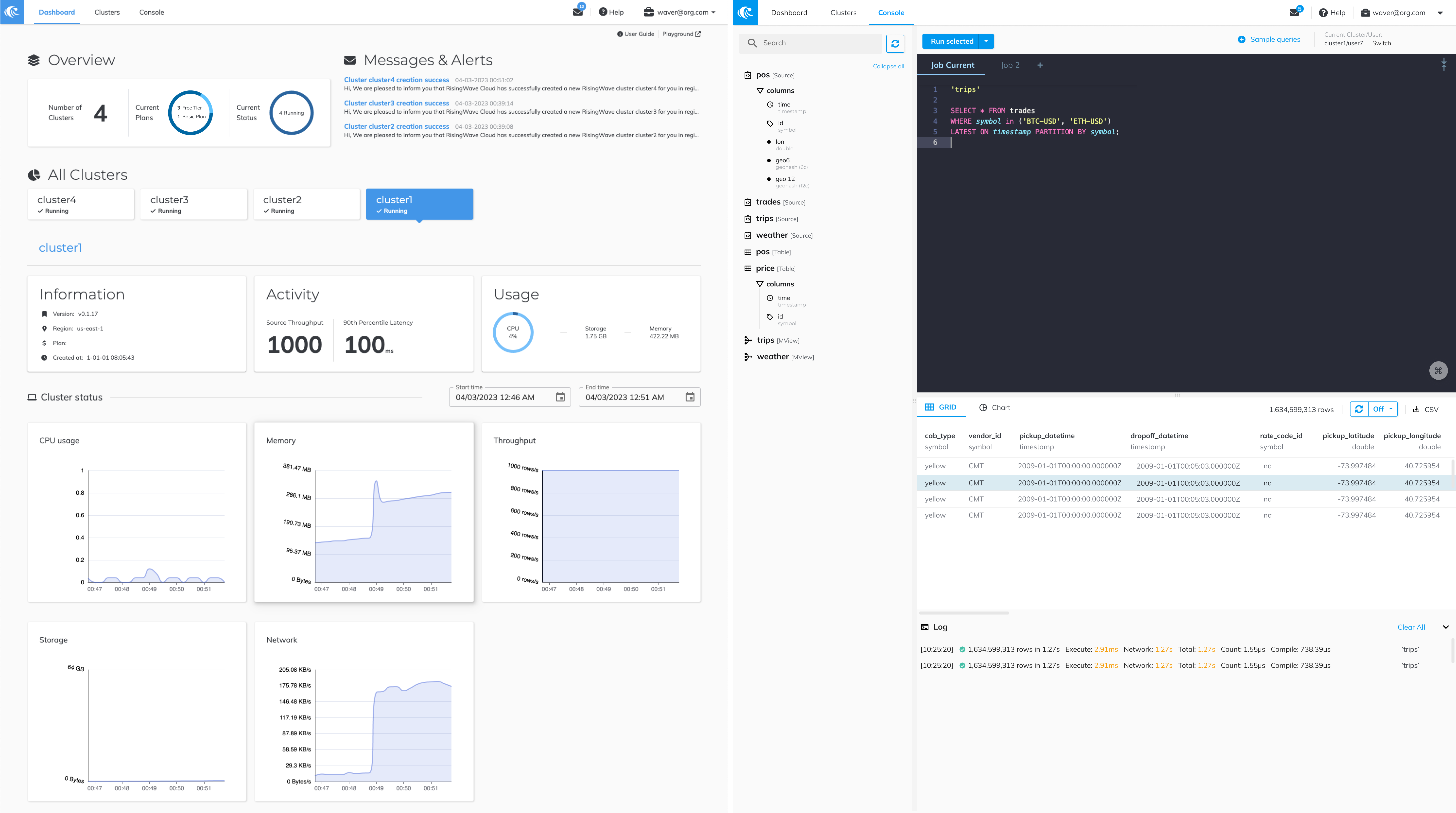Click the Start time input field
The image size is (1456, 813).
tap(510, 397)
